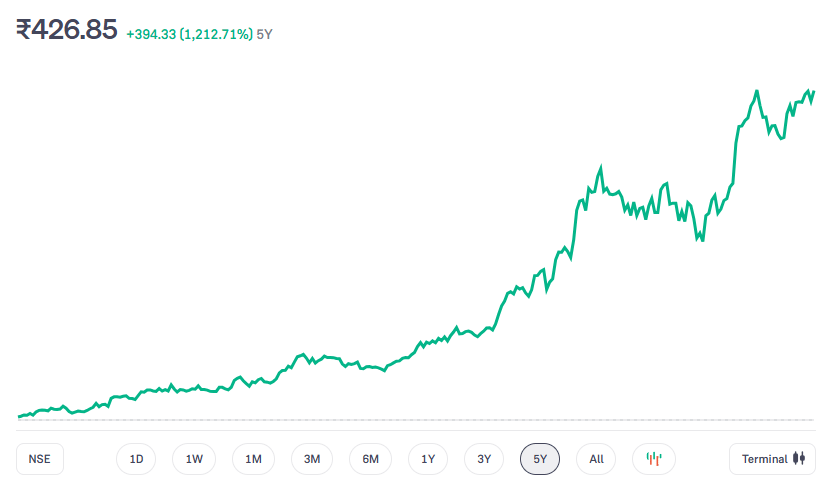Switch chart to candlestick view icon

[x=654, y=459]
